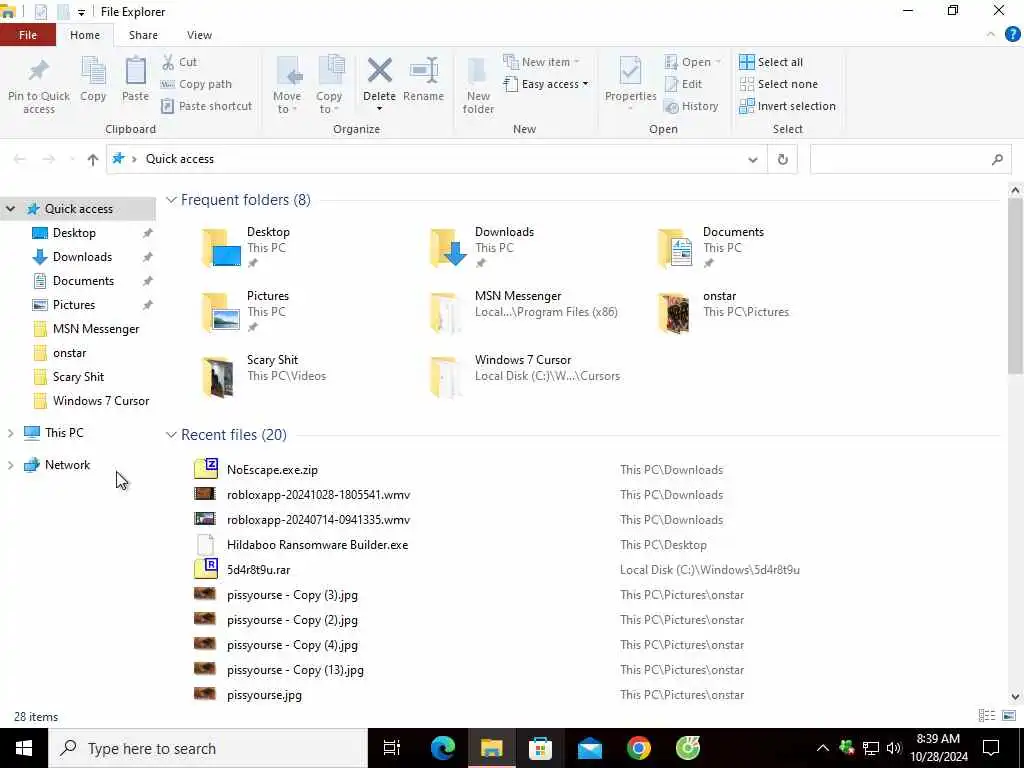Image resolution: width=1024 pixels, height=768 pixels.
Task: Collapse the Frequent folders section
Action: pos(171,200)
